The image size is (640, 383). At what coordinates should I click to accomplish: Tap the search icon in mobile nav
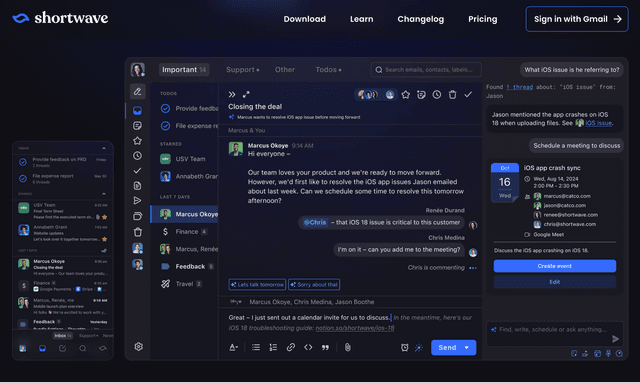point(82,348)
